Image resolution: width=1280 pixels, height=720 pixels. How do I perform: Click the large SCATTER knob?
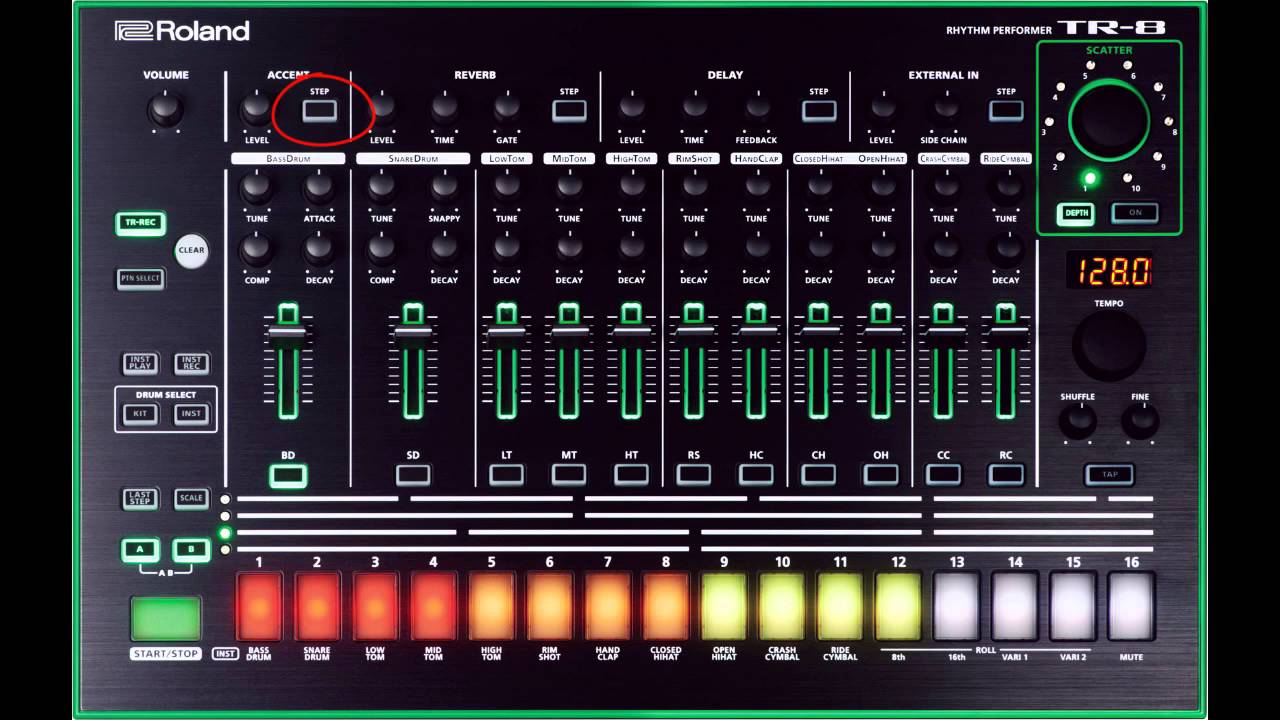click(1109, 120)
